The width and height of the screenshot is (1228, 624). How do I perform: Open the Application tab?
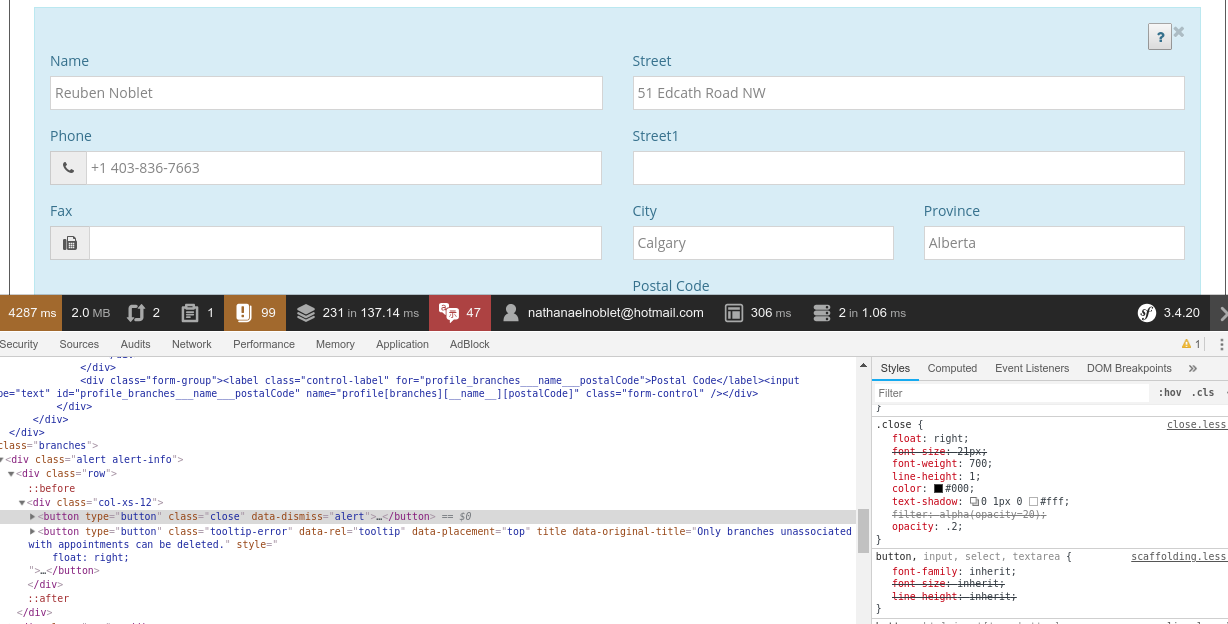click(402, 344)
